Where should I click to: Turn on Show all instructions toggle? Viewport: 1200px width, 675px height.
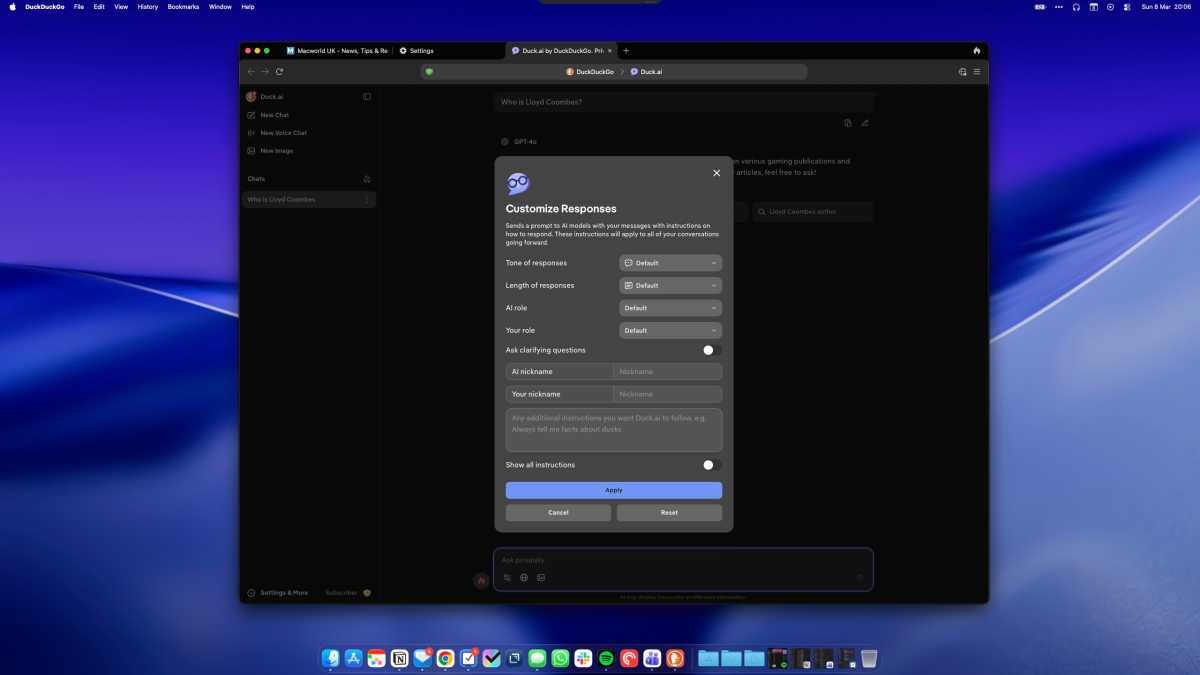coord(711,465)
